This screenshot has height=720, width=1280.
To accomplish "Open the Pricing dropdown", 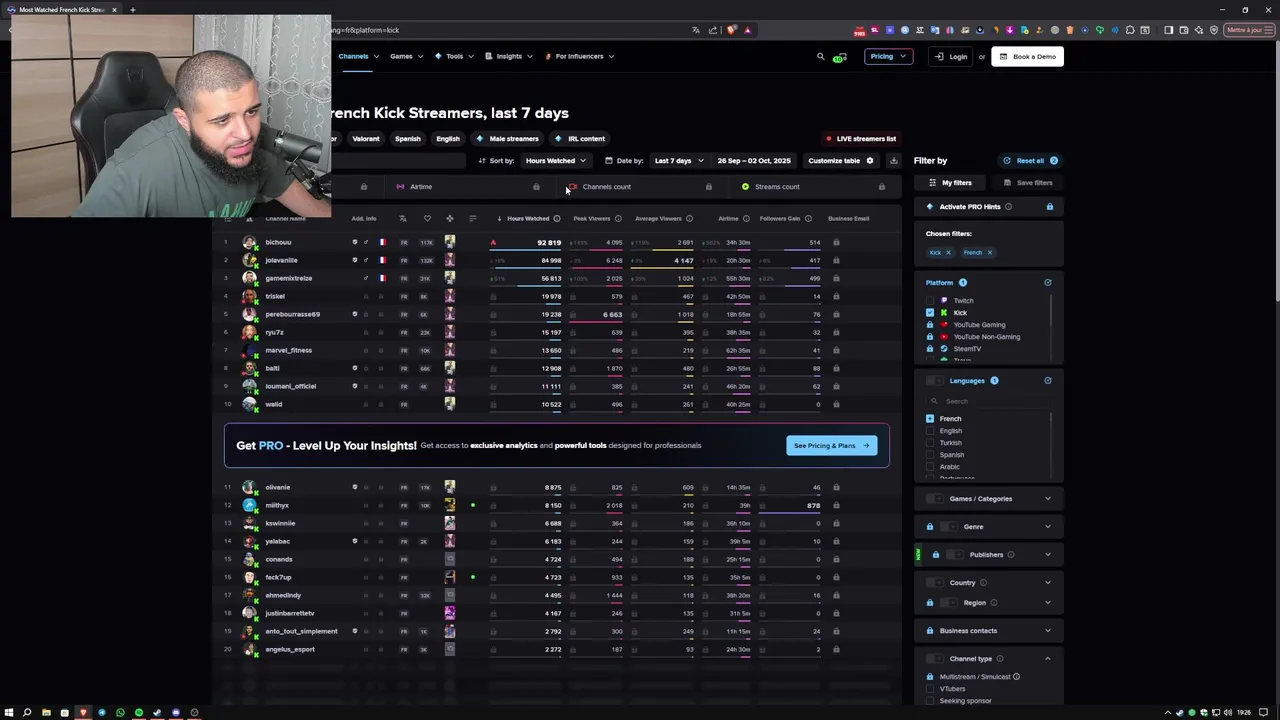I will (888, 56).
